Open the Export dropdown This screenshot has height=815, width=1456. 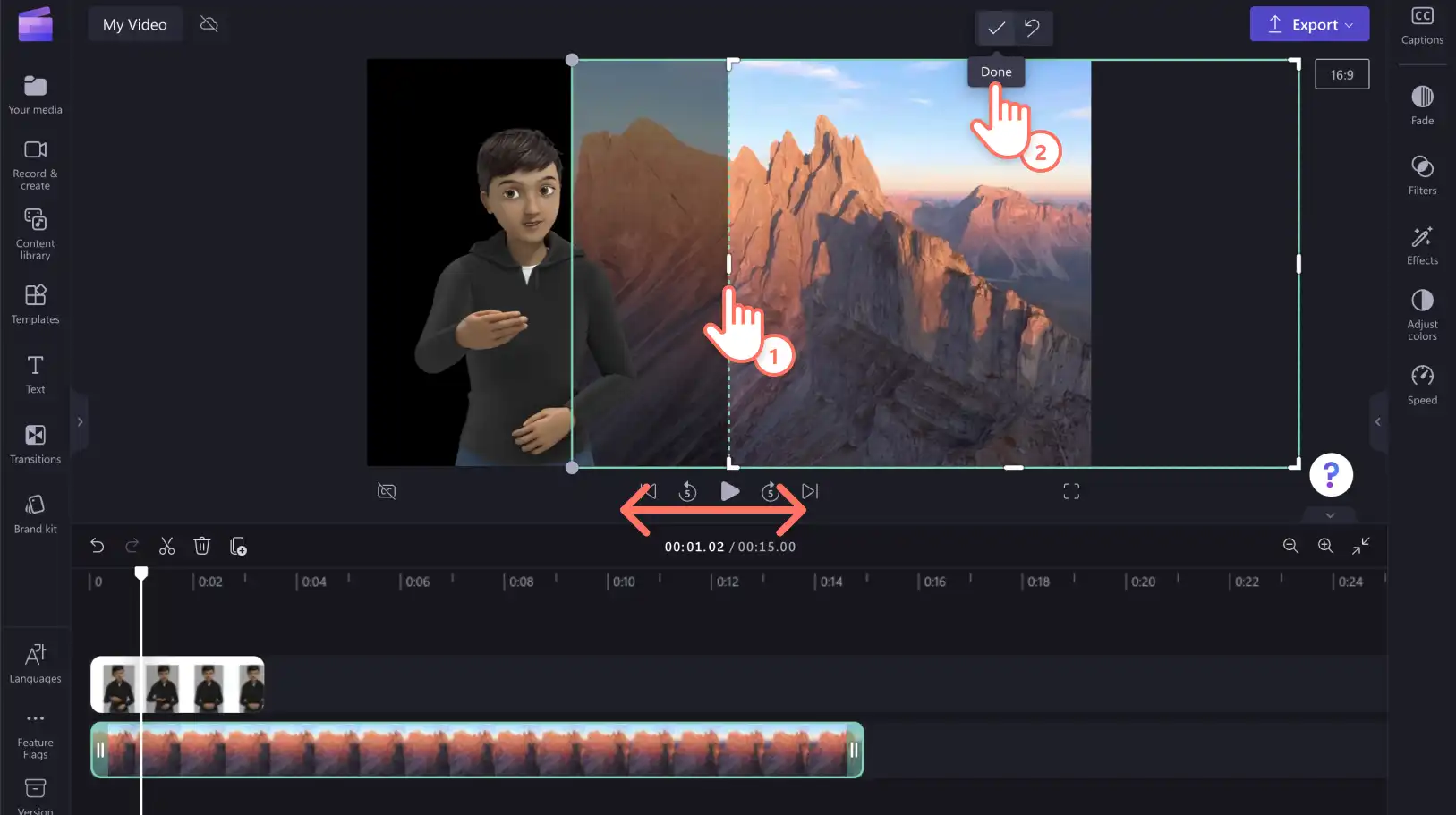click(x=1309, y=24)
